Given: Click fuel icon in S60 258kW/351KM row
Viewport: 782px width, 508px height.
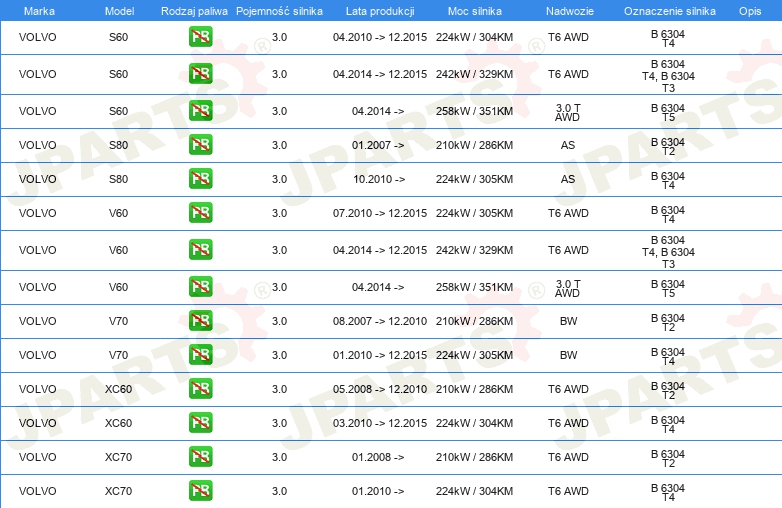Looking at the screenshot, I should tap(200, 111).
